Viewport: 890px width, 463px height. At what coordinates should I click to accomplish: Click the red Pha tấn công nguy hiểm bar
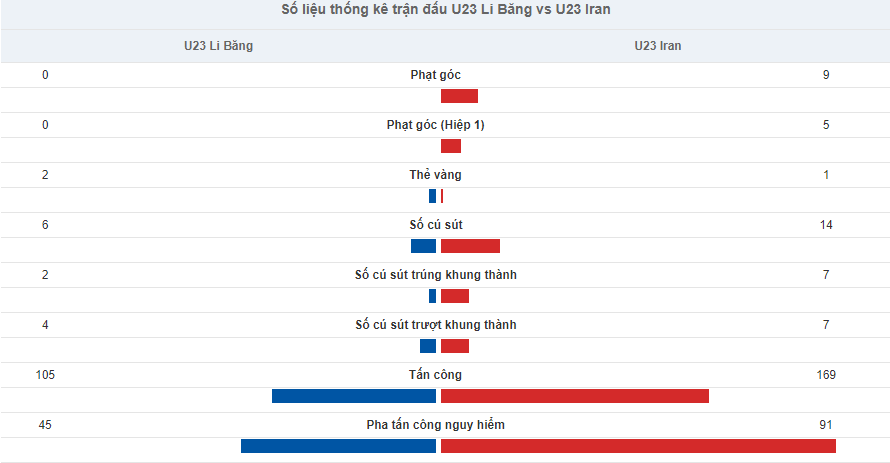click(x=639, y=445)
